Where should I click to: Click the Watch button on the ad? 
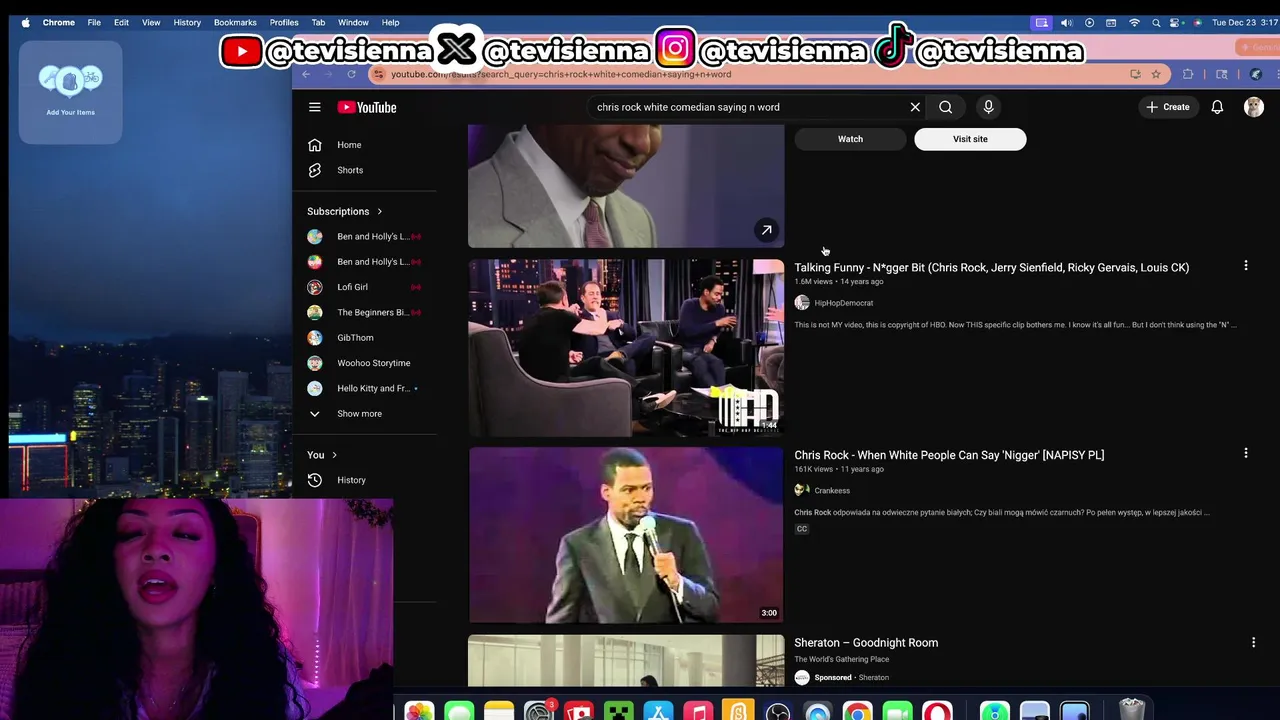pyautogui.click(x=850, y=139)
